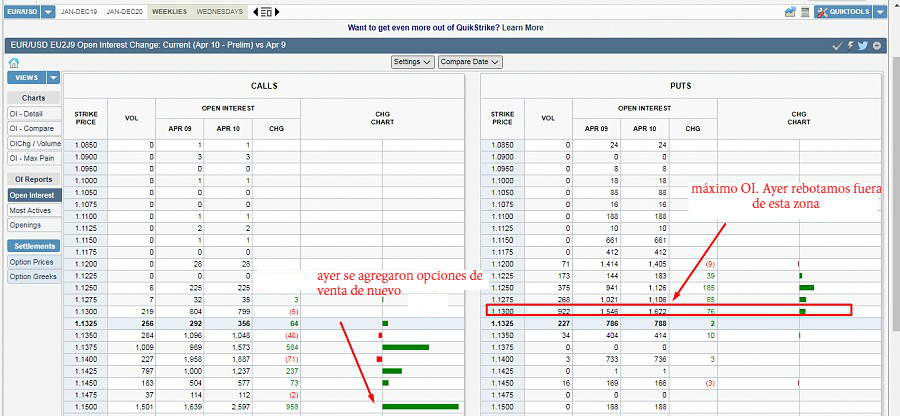Screen dimensions: 900x416
Task: Click the checkmark icon in title bar
Action: 837,46
